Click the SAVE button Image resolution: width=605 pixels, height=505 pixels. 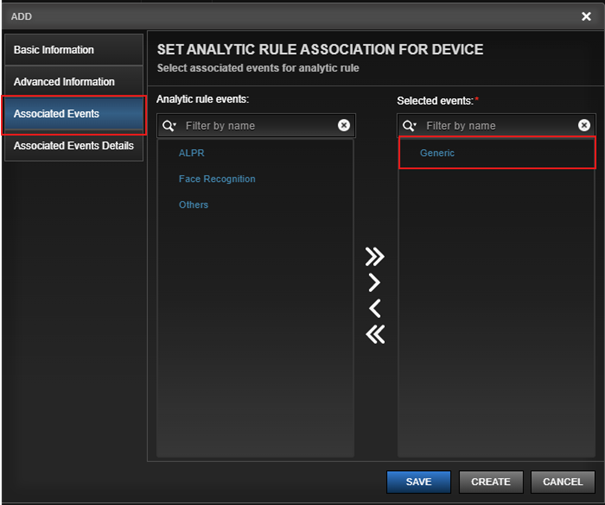click(x=418, y=482)
